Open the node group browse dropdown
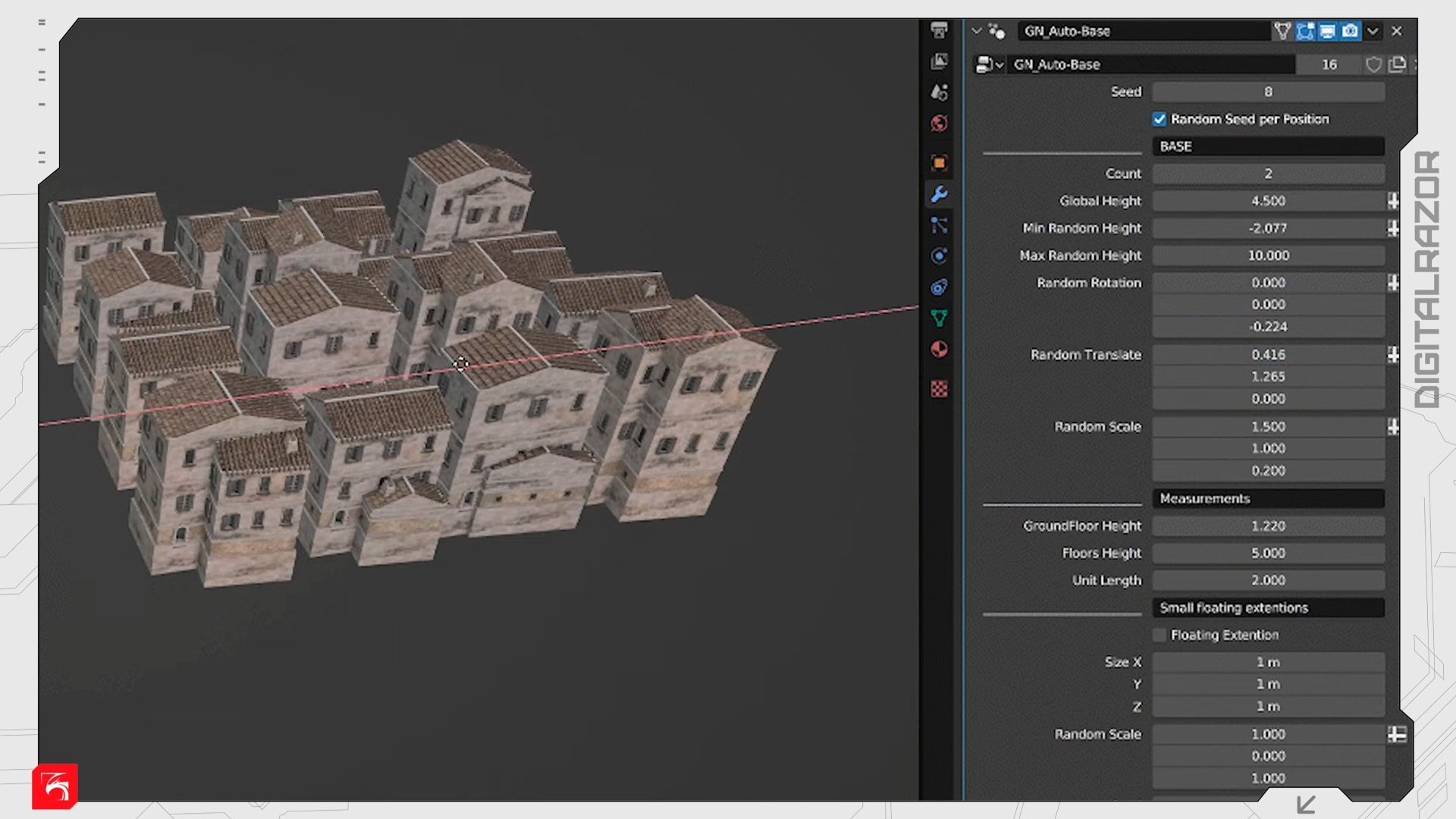1456x819 pixels. (989, 64)
